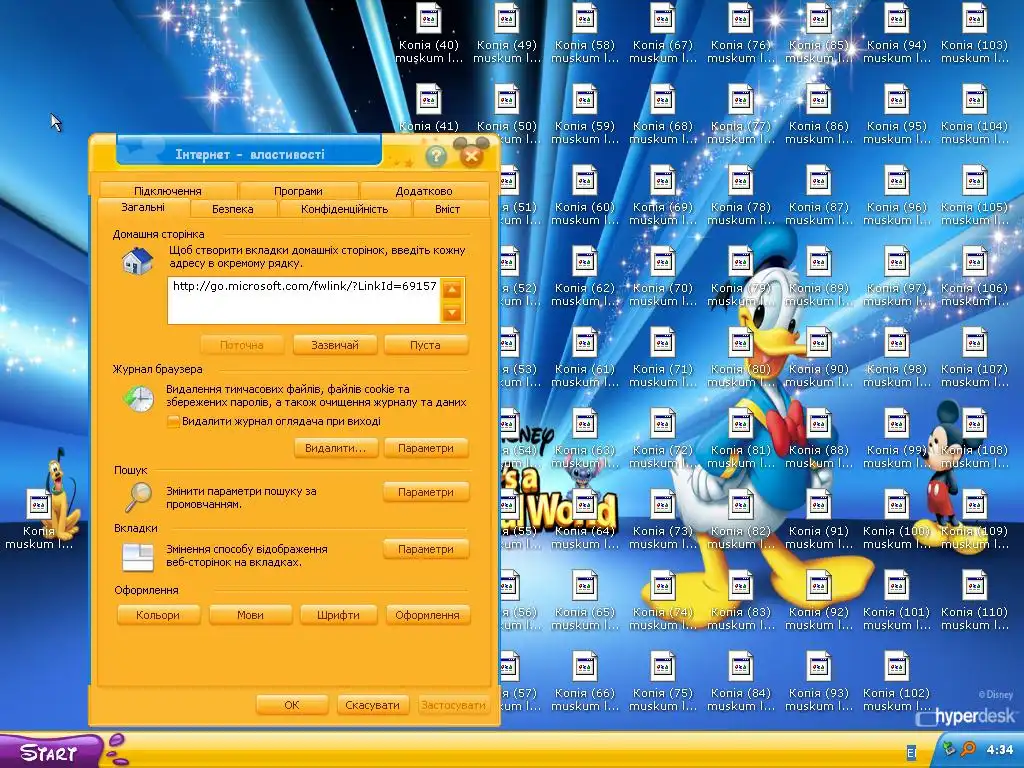Viewport: 1024px width, 768px height.
Task: Select the Копія (94) desktop icon
Action: click(x=897, y=34)
